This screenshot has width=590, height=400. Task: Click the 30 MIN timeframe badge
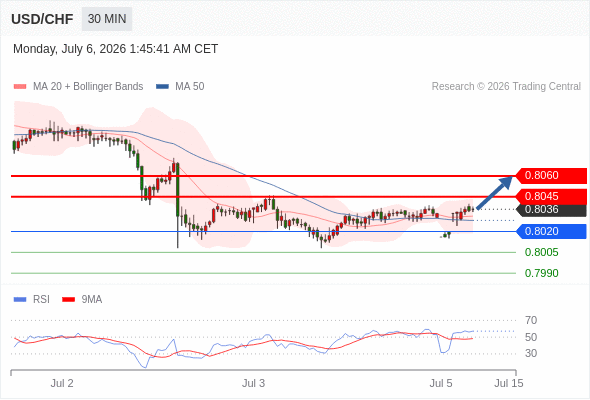pyautogui.click(x=107, y=19)
